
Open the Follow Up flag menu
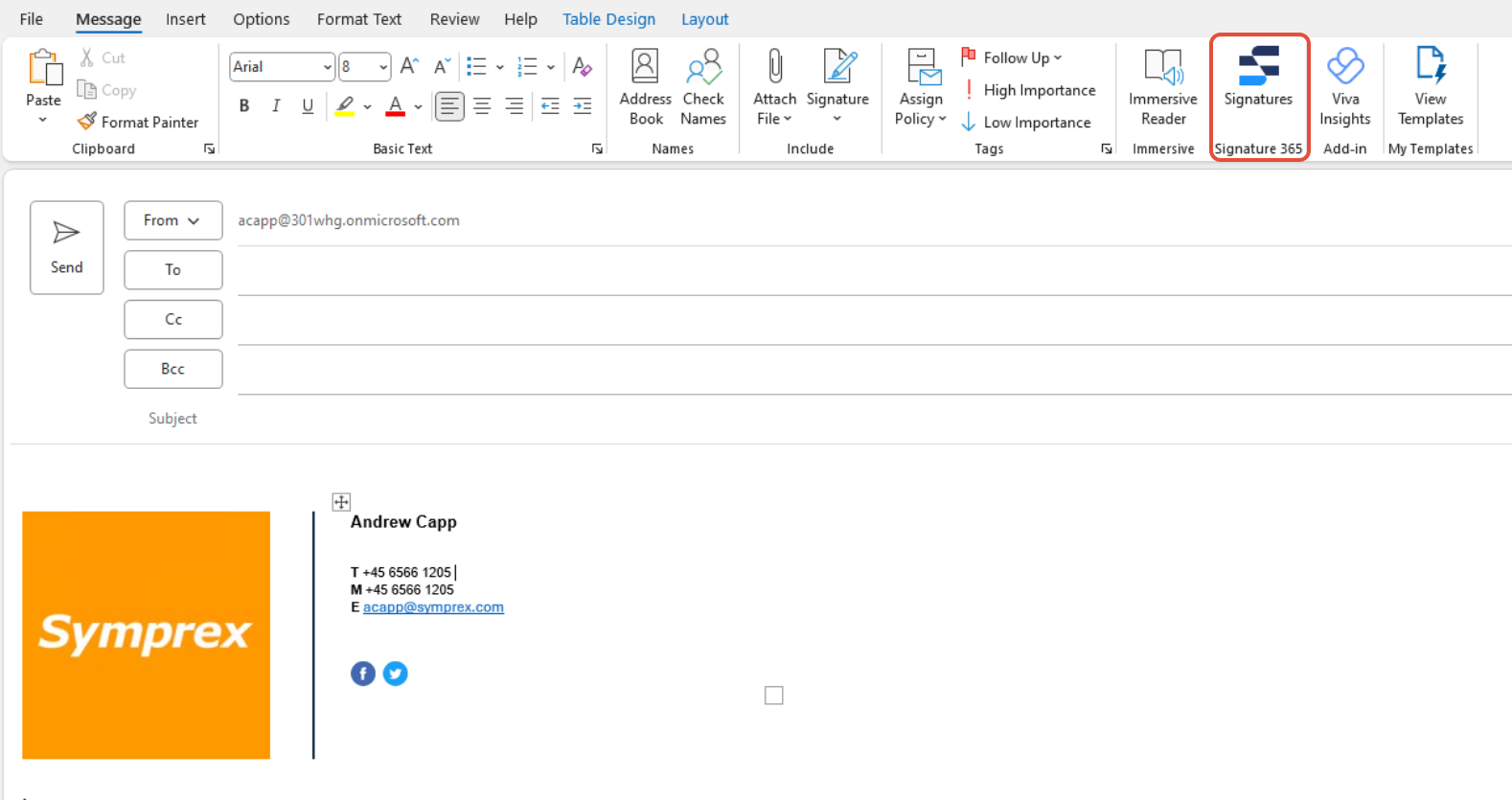click(x=1012, y=57)
